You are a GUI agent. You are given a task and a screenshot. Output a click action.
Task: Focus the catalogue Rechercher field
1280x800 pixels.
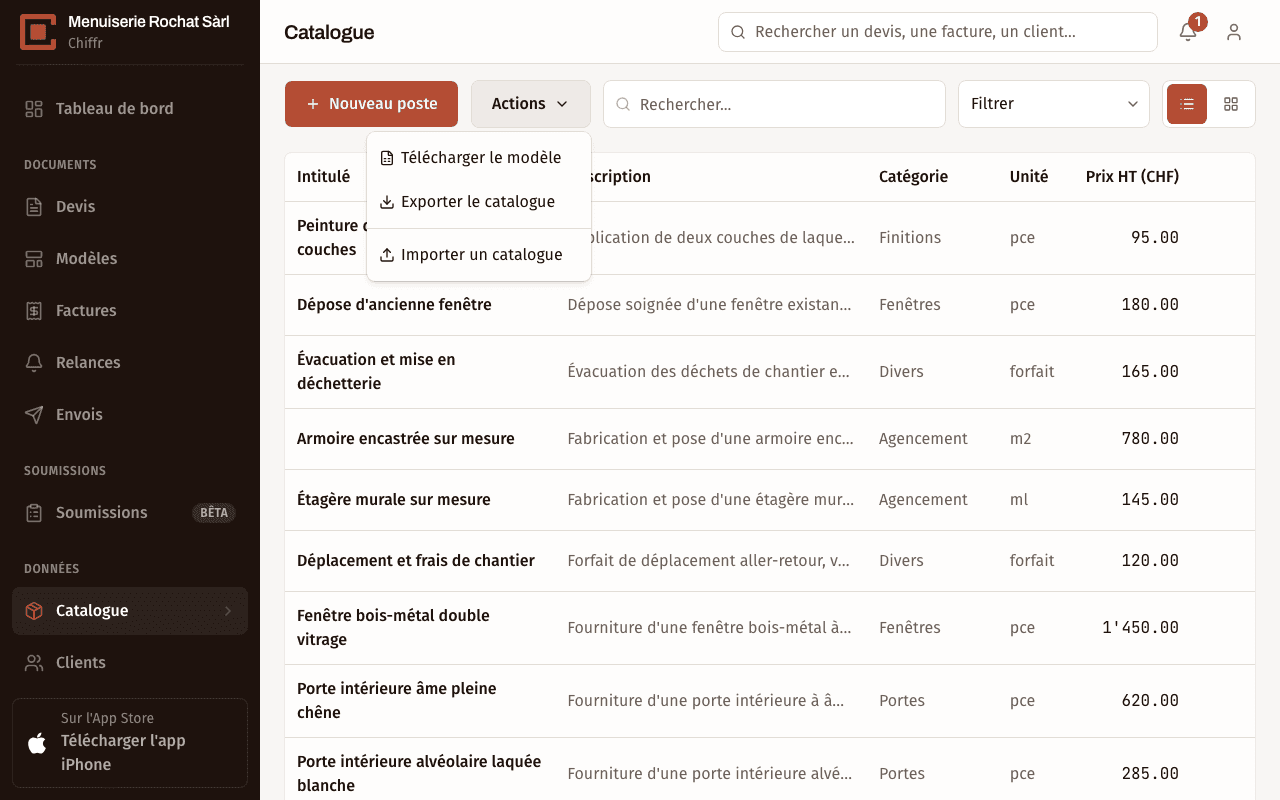coord(774,104)
